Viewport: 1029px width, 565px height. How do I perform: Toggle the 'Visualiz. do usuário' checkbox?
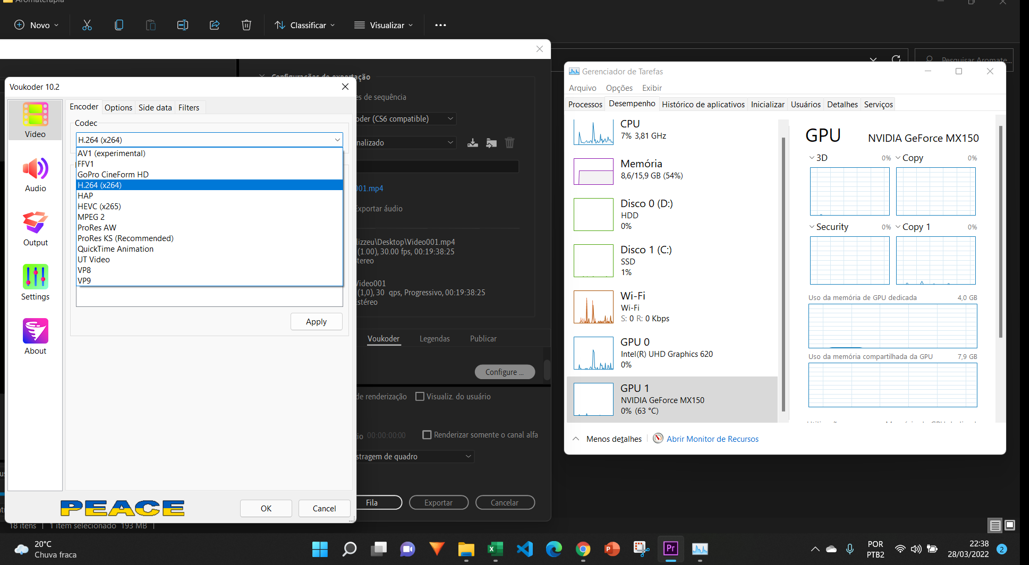[x=420, y=397]
